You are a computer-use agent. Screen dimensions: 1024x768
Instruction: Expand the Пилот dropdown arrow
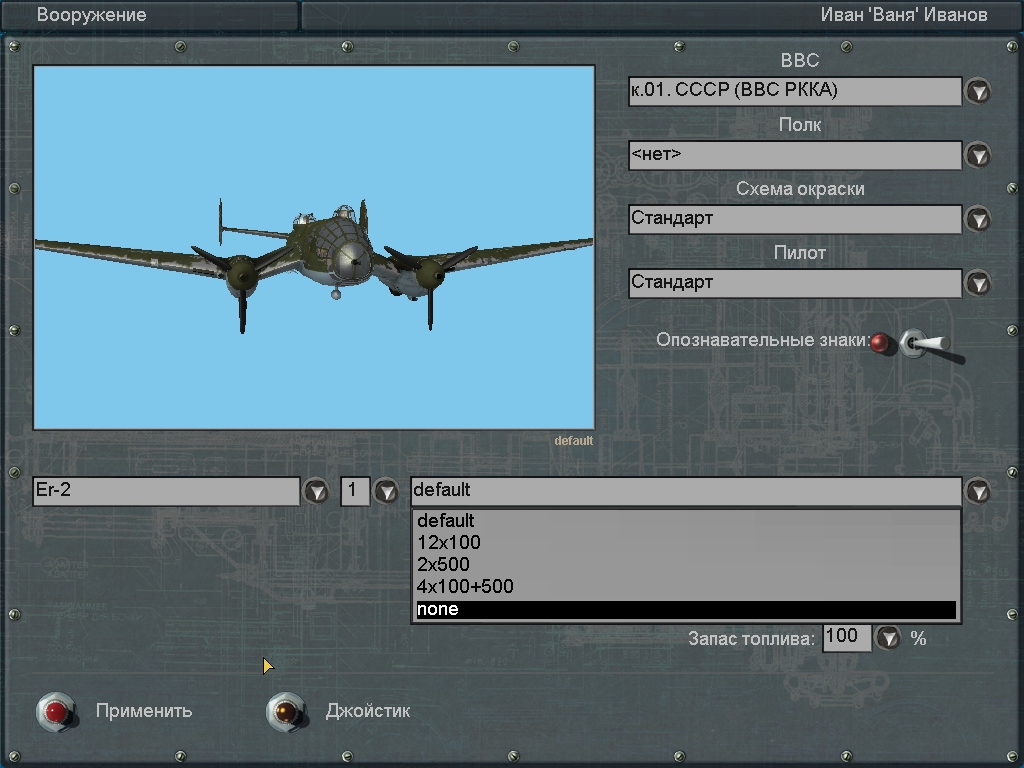977,283
